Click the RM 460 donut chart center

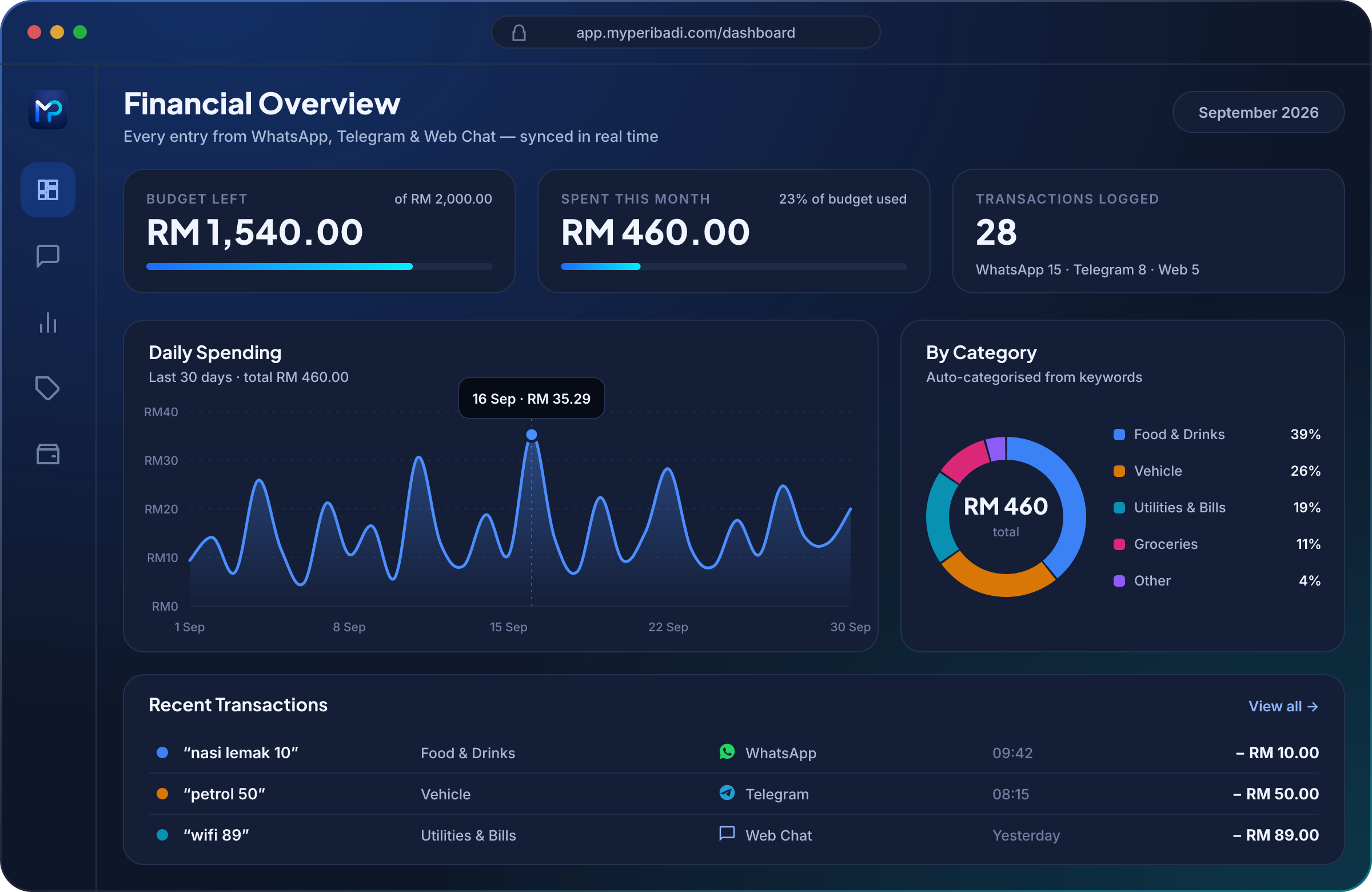click(x=1006, y=517)
